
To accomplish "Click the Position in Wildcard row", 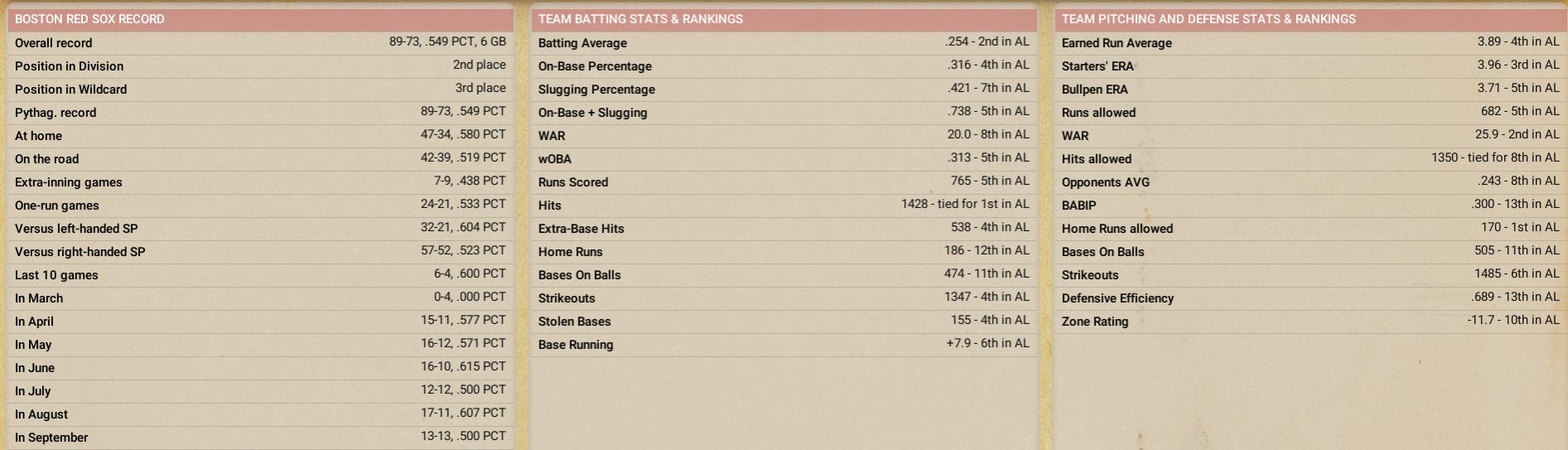I will (x=260, y=90).
